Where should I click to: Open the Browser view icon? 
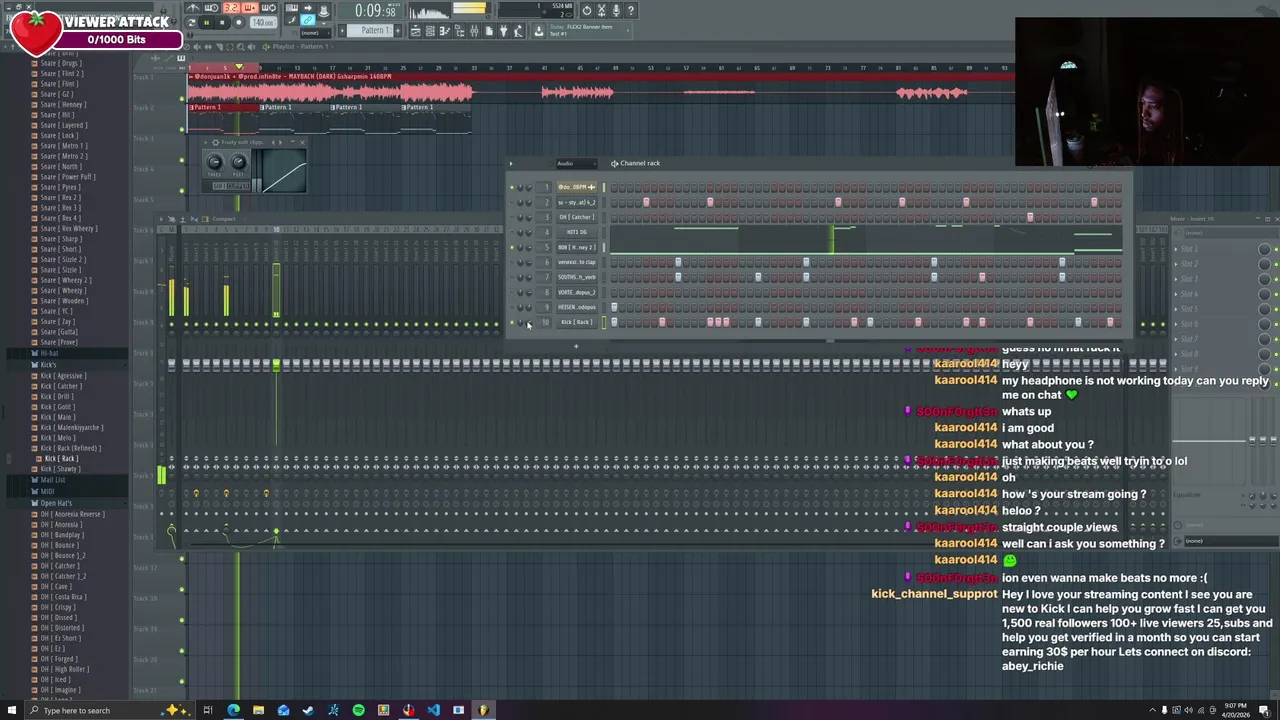(x=458, y=31)
